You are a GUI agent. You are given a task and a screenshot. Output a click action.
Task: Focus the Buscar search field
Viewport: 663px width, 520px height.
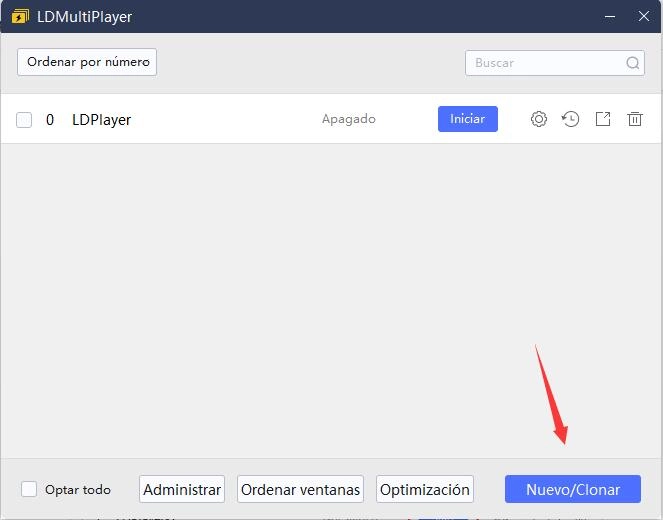coord(555,63)
